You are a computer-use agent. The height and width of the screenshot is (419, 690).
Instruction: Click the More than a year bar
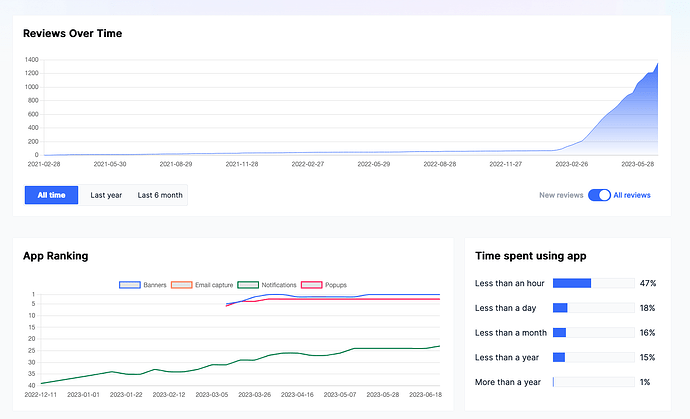pyautogui.click(x=593, y=382)
